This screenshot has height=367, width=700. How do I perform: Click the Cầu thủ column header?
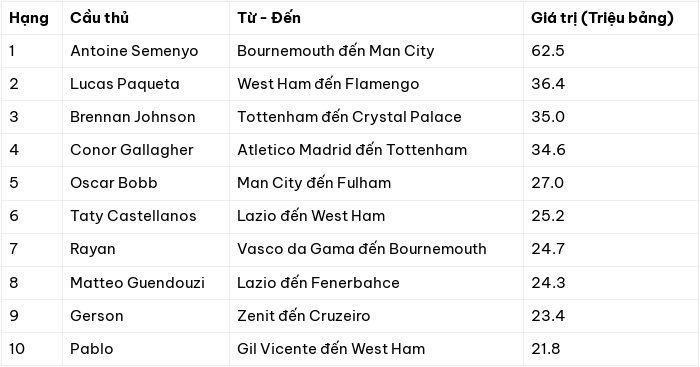[x=146, y=18]
